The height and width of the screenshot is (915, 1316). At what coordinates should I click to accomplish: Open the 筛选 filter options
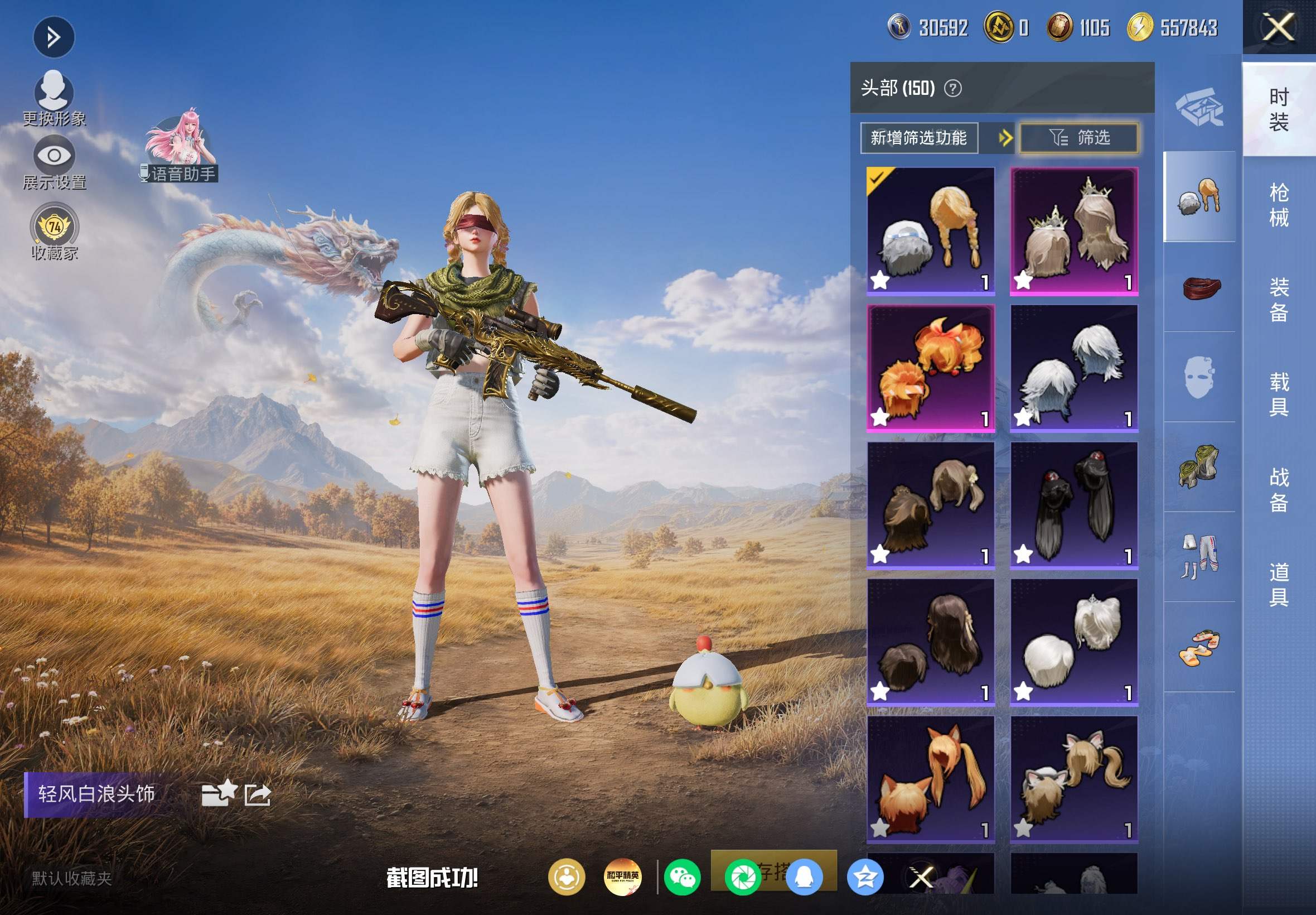coord(1079,138)
